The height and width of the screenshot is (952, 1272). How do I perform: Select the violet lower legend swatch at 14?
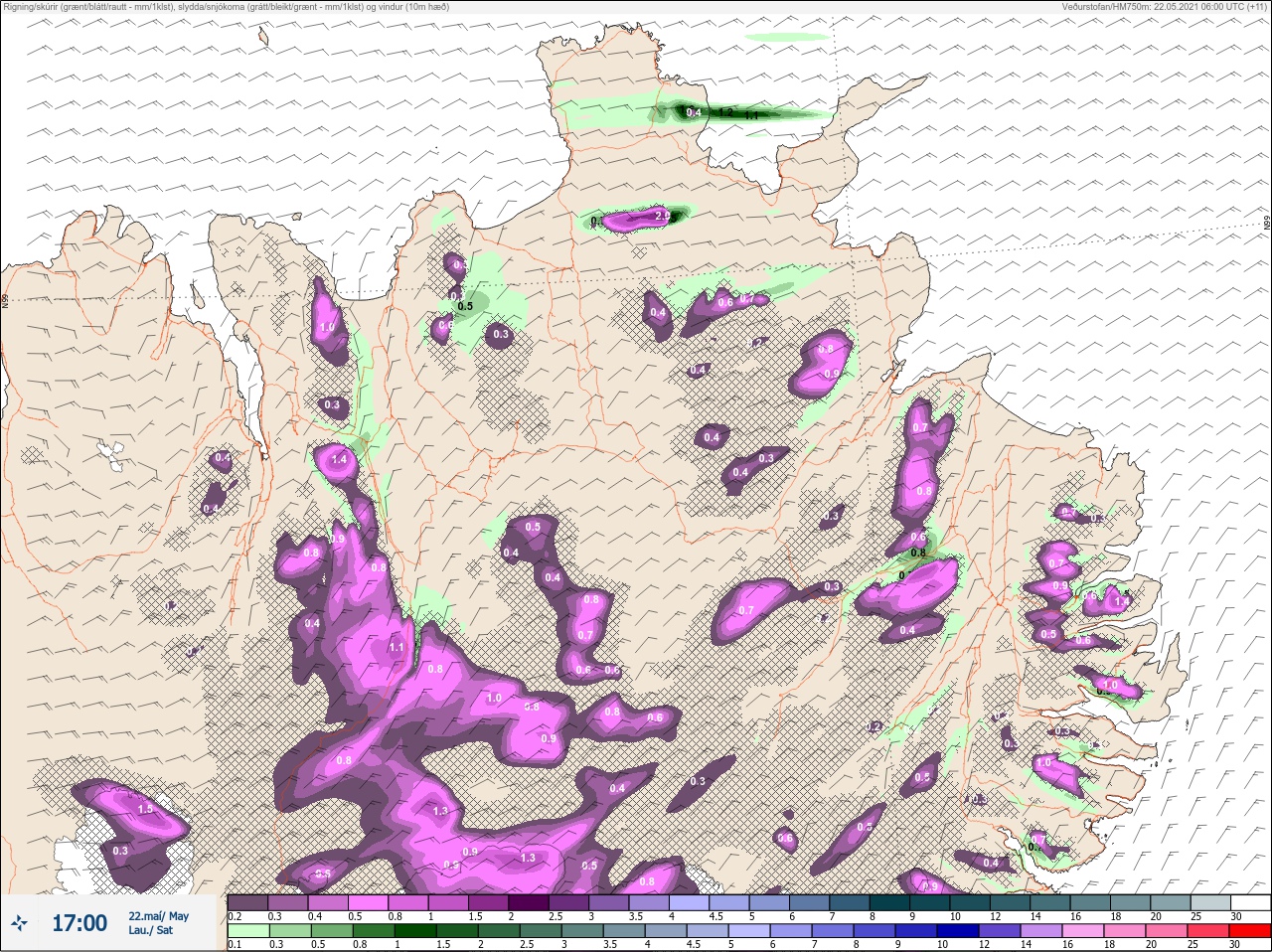tap(1043, 931)
